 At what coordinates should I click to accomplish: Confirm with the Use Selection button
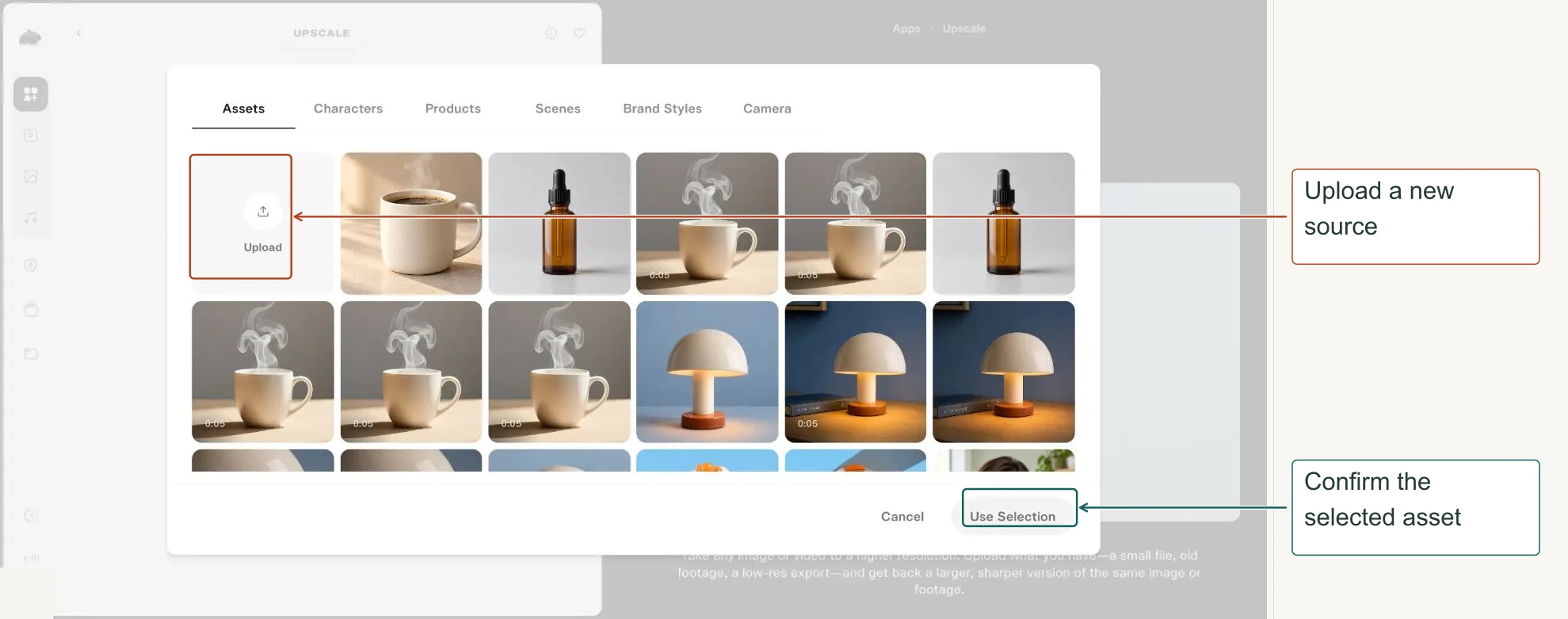click(x=1013, y=517)
